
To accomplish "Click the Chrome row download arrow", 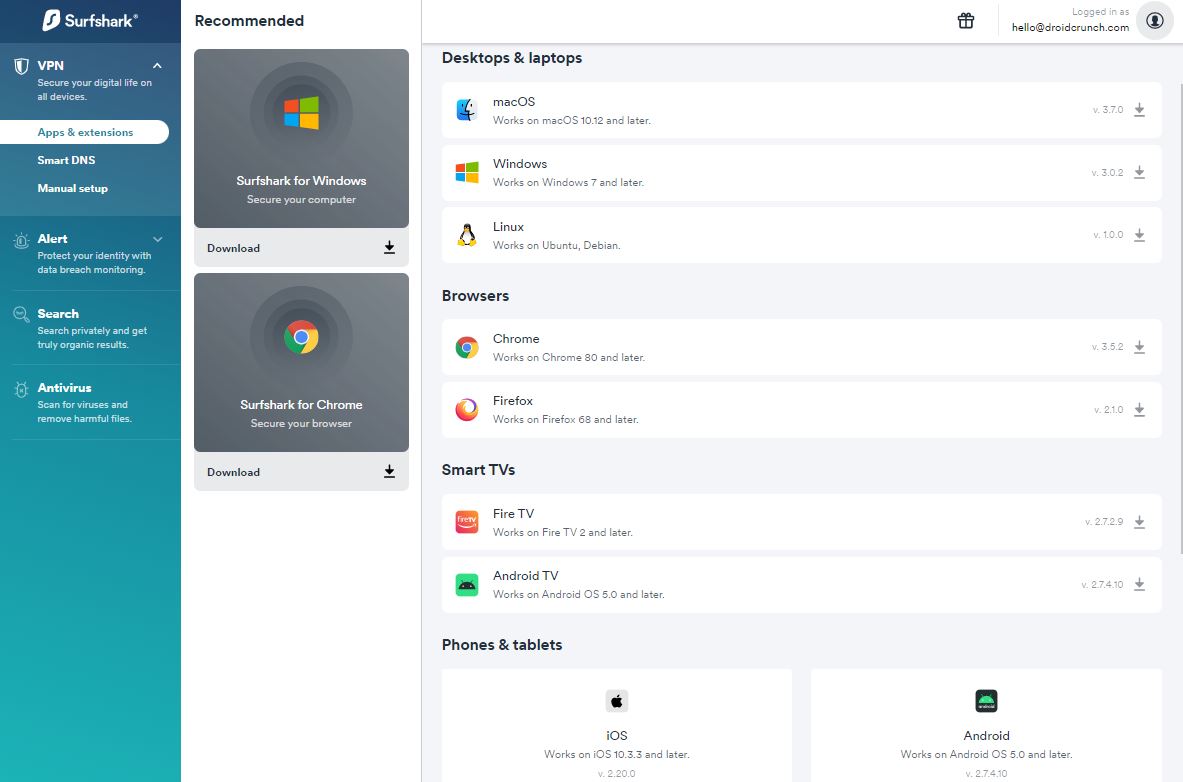I will [1139, 347].
